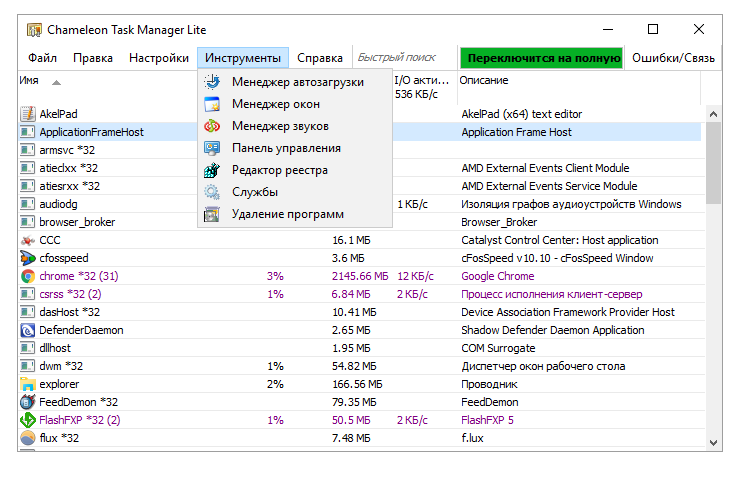Click the dasHost process icon
The height and width of the screenshot is (480, 746).
pyautogui.click(x=28, y=312)
